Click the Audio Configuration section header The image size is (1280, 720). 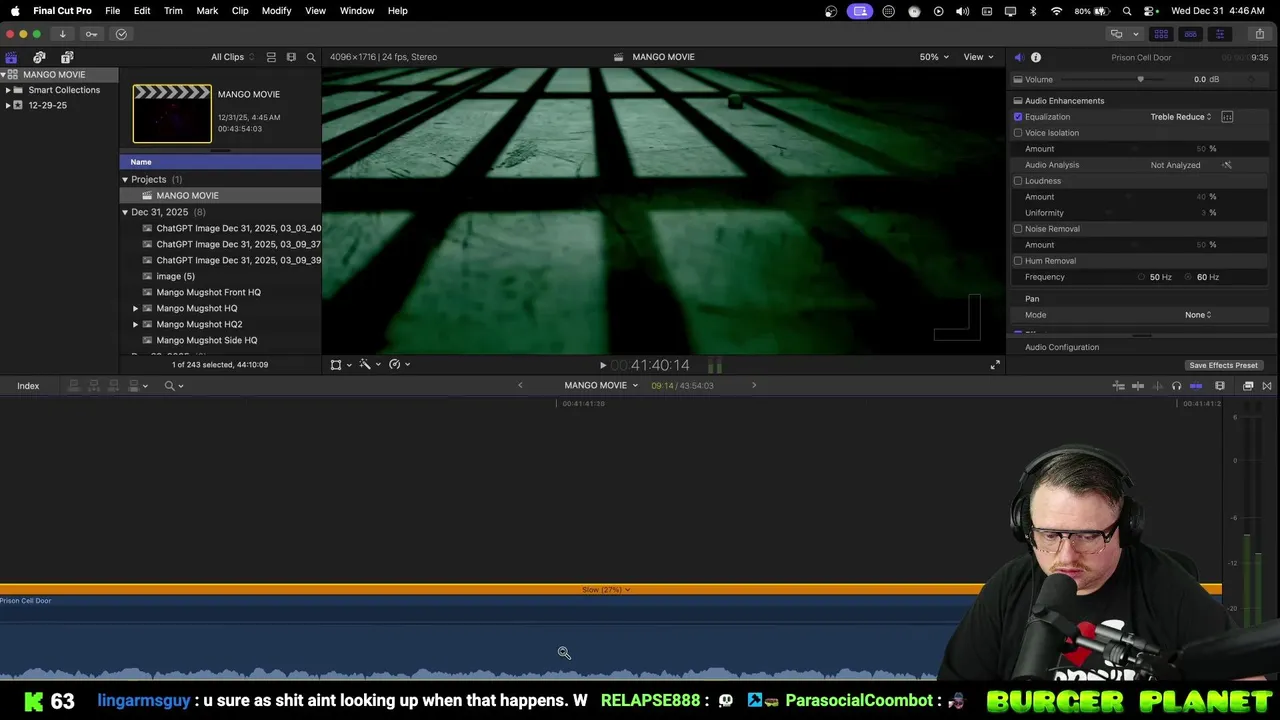tap(1062, 347)
